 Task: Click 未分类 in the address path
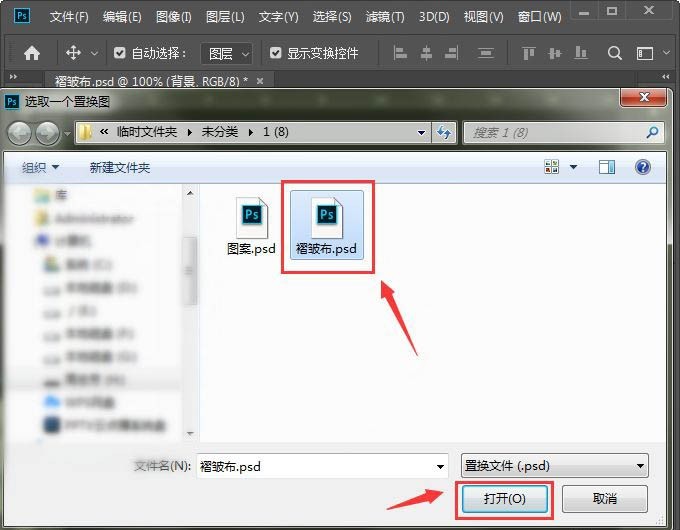220,132
